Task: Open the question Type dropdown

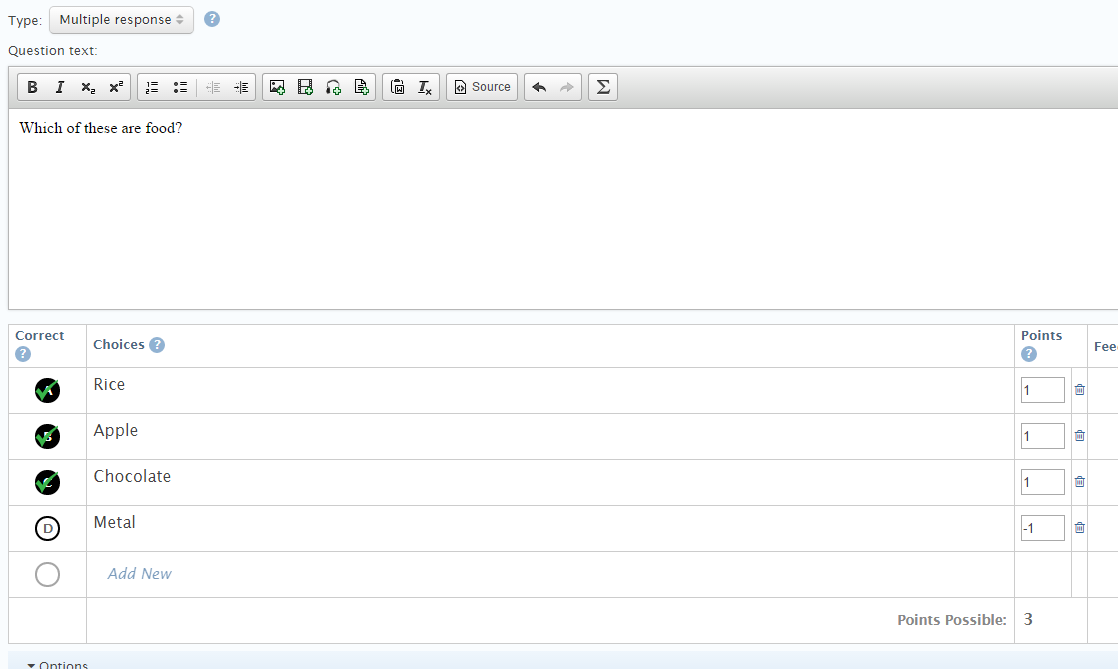Action: tap(121, 20)
